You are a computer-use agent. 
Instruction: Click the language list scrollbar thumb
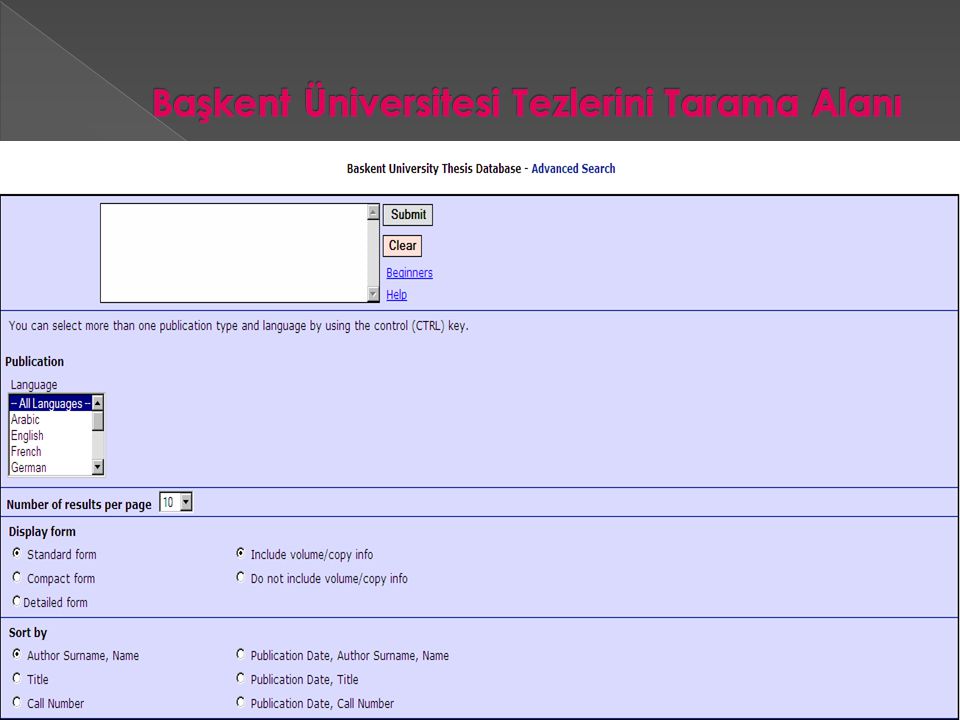(97, 421)
